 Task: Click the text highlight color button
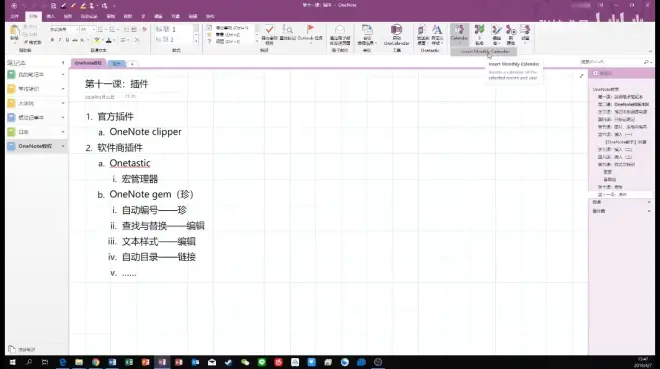[97, 40]
